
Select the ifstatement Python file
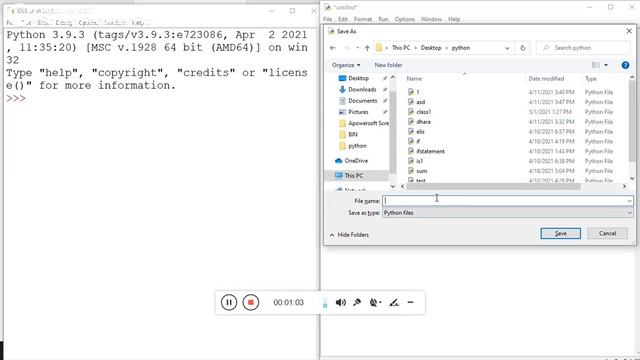pyautogui.click(x=430, y=151)
